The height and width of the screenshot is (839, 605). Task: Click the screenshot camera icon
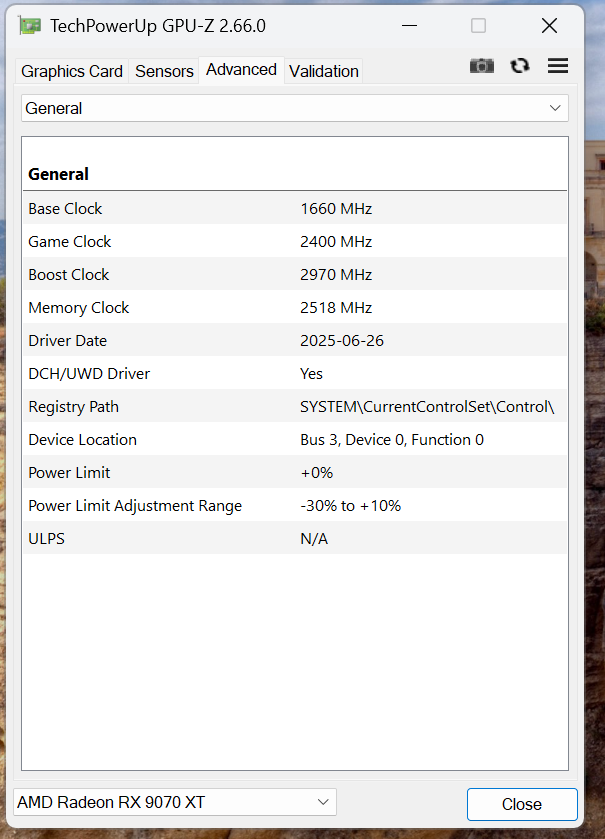(x=481, y=66)
